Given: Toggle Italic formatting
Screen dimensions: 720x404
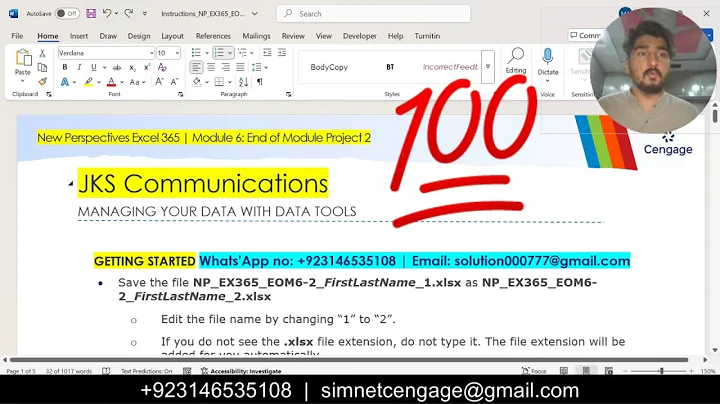Looking at the screenshot, I should click(79, 67).
